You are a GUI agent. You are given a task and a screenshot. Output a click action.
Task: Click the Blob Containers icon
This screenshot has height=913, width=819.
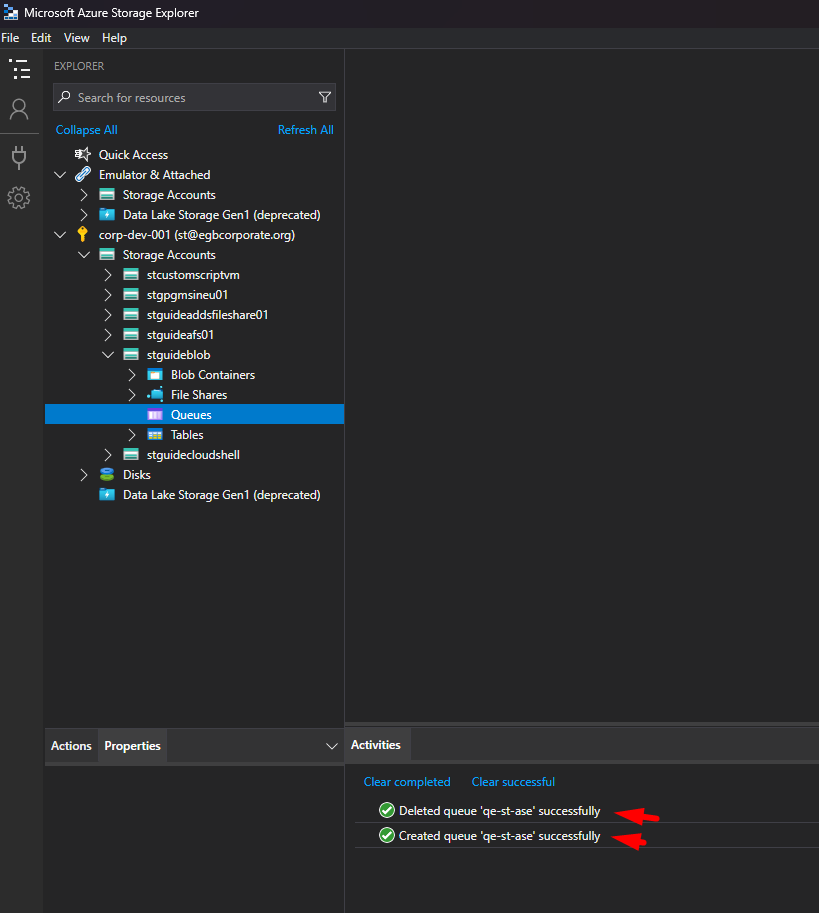click(155, 374)
